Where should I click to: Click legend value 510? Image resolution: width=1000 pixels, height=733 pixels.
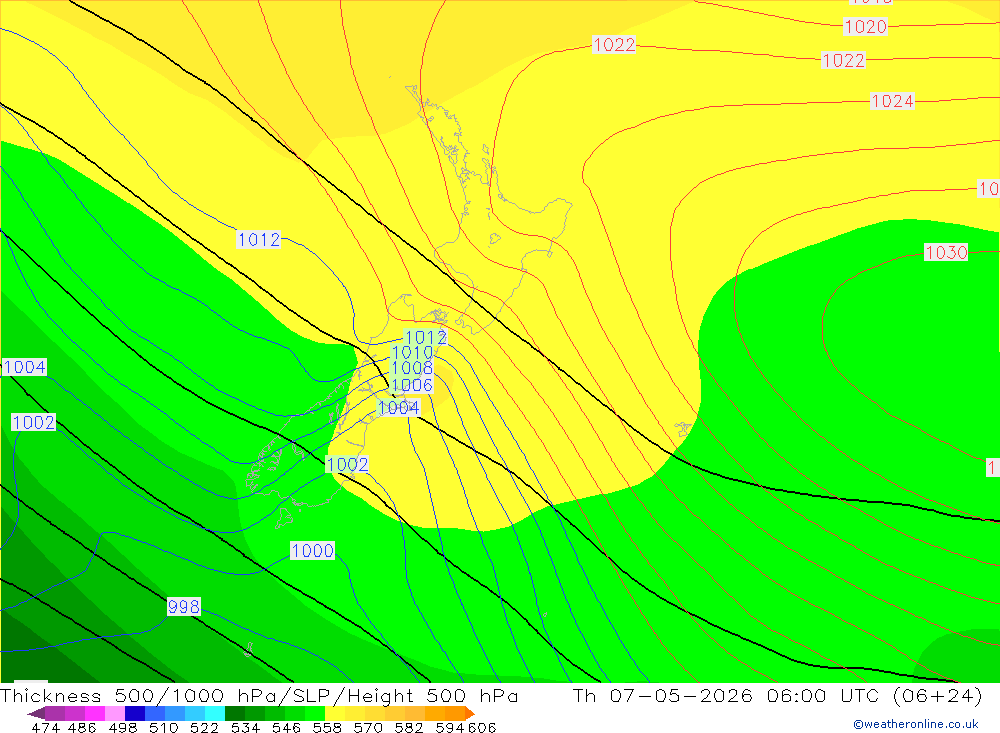tap(163, 727)
